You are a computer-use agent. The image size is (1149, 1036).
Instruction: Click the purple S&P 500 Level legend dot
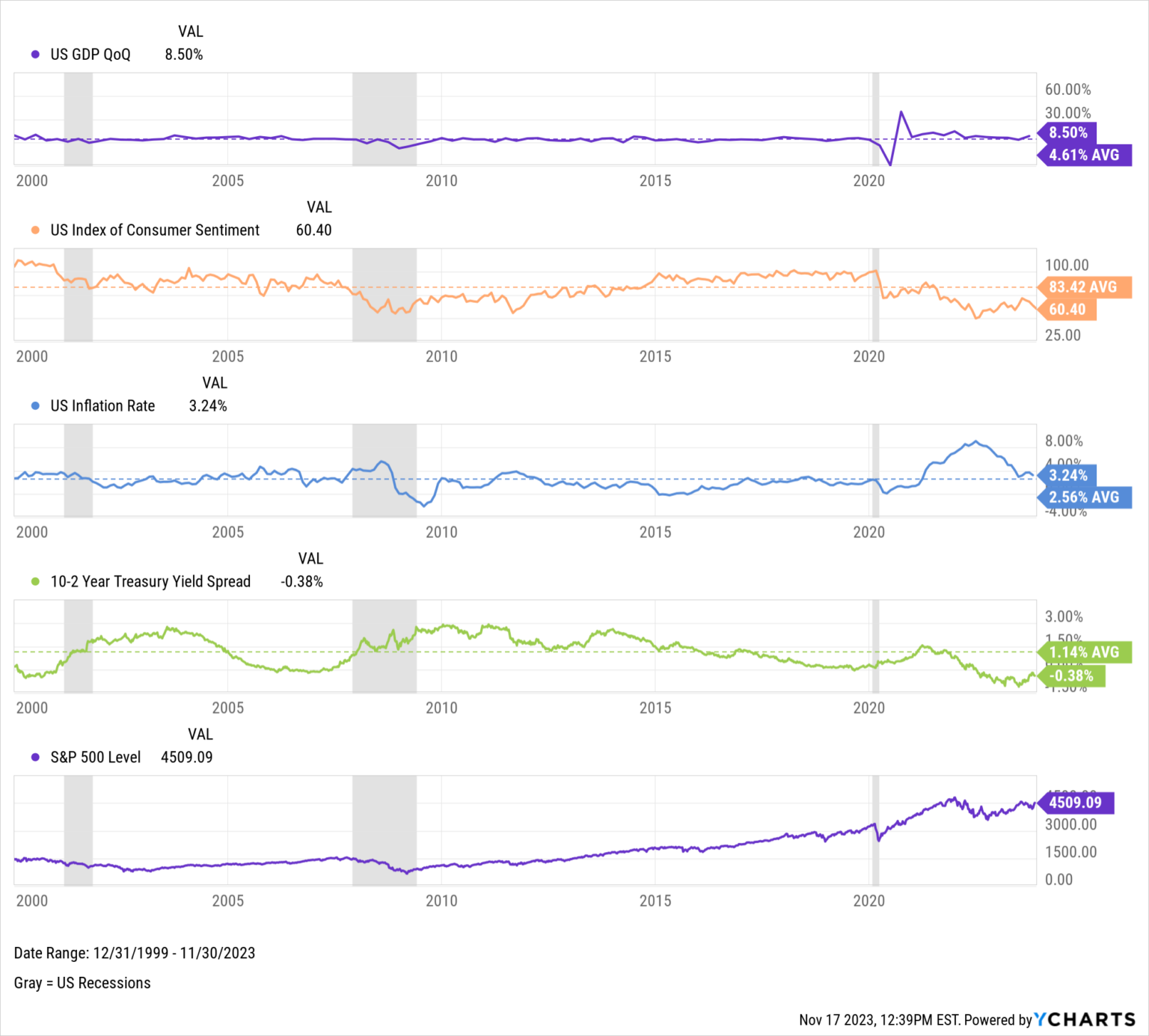click(x=35, y=758)
